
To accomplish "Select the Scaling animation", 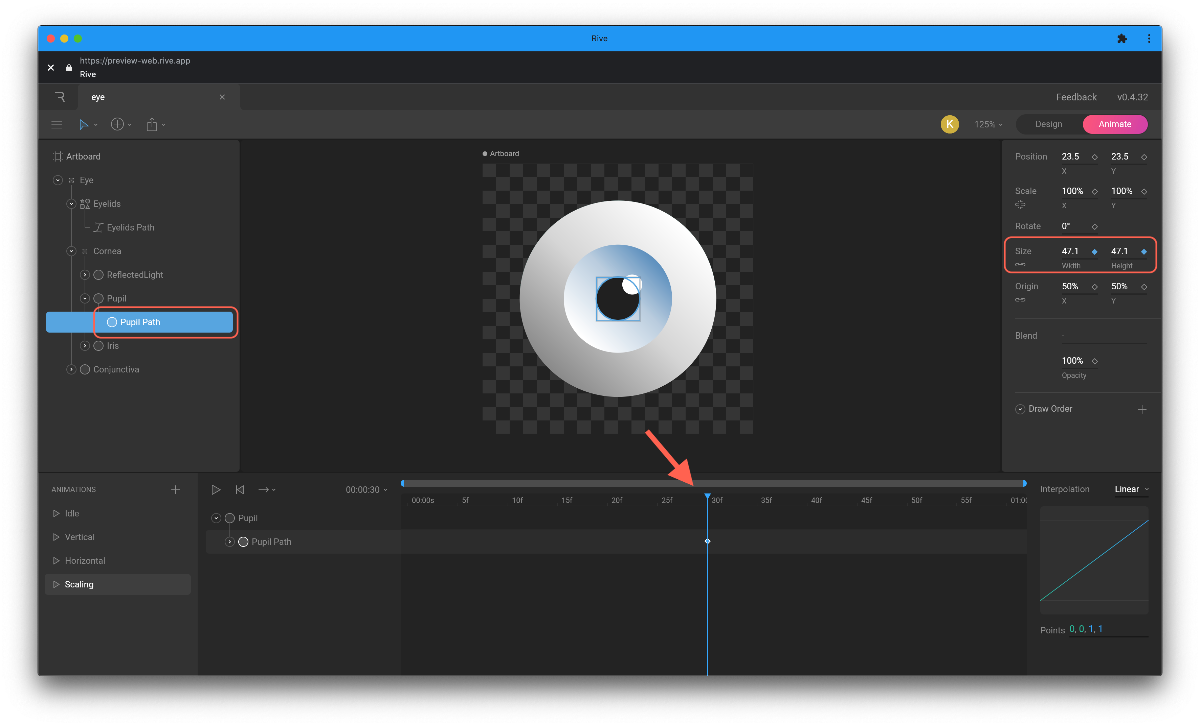I will 118,584.
